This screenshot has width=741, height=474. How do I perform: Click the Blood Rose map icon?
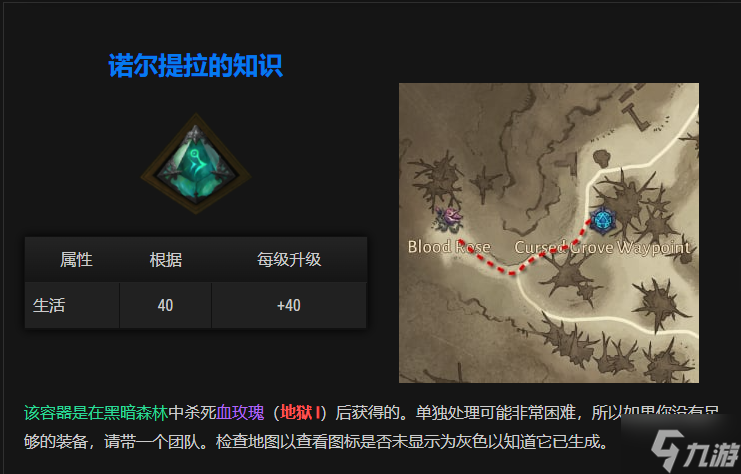click(x=449, y=219)
